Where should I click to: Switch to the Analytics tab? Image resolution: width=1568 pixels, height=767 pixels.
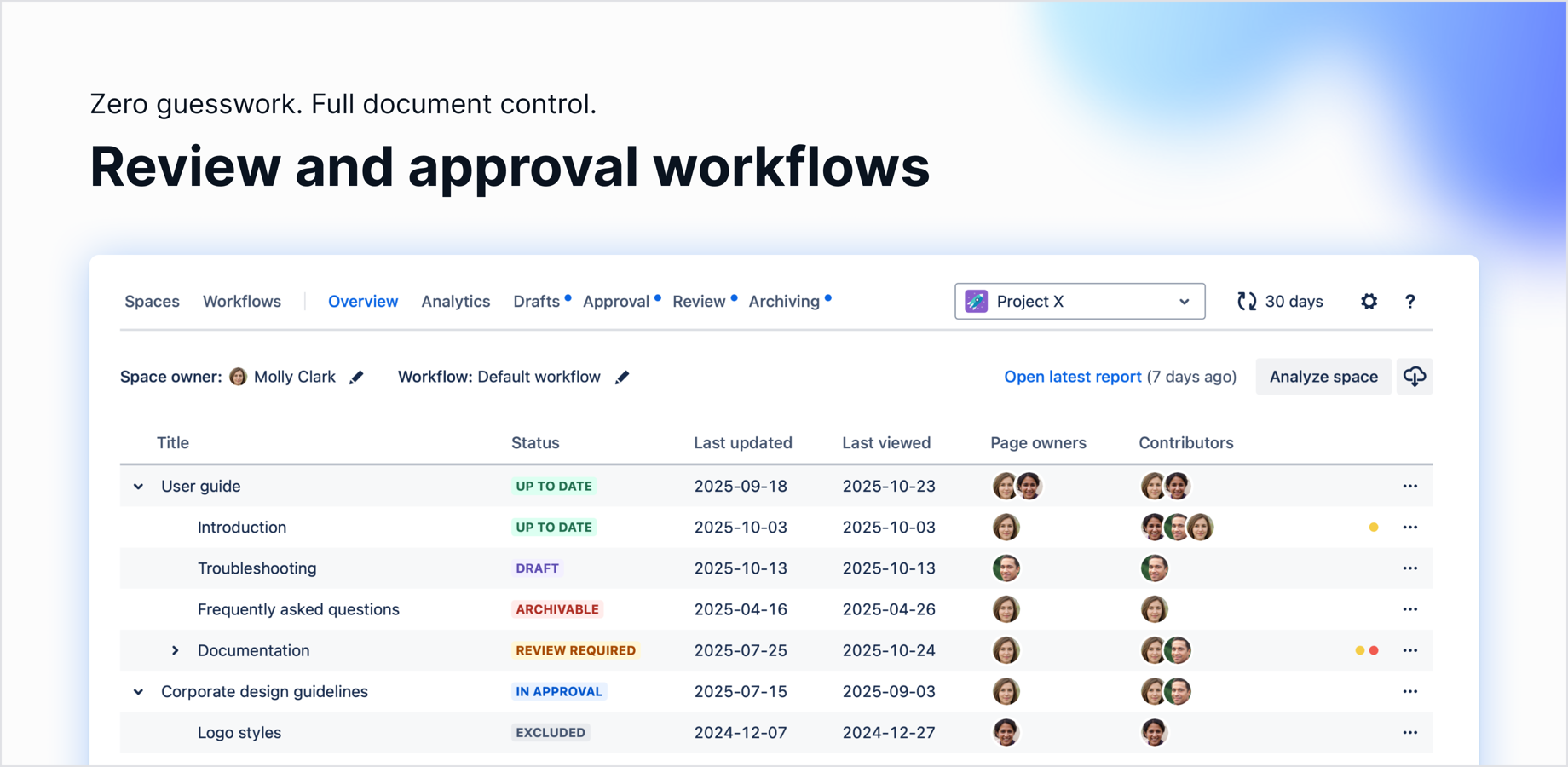[x=456, y=301]
